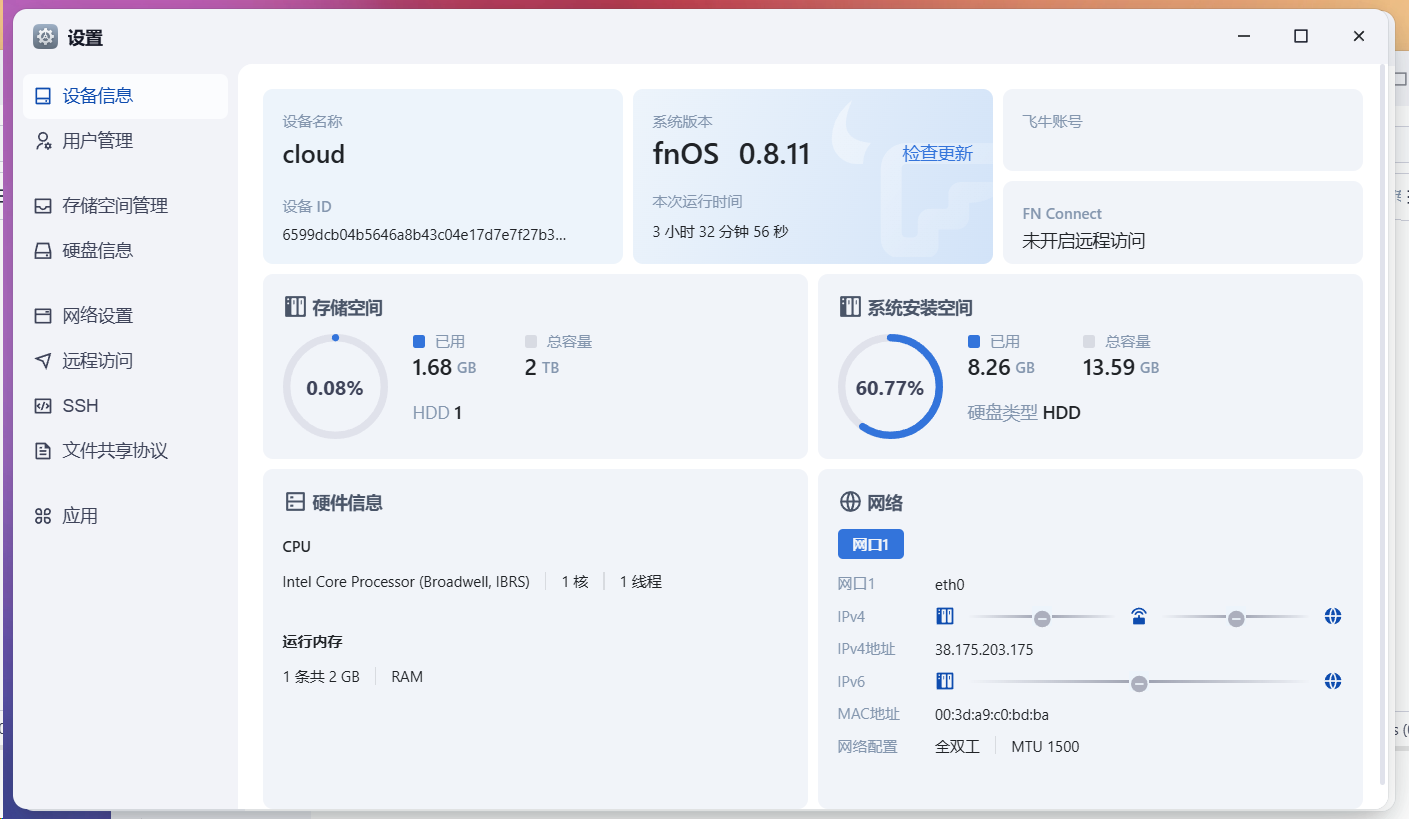Screen dimensions: 1409x819
Task: Click the 文件共享协议 document icon
Action: coord(43,451)
